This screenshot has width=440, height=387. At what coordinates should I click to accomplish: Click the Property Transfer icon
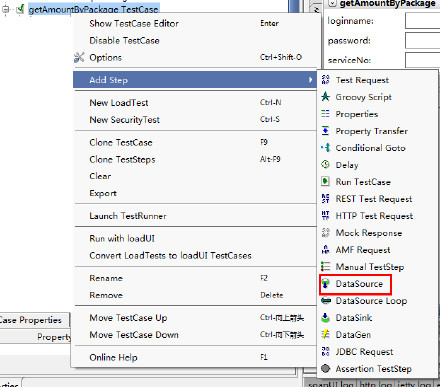pyautogui.click(x=325, y=131)
